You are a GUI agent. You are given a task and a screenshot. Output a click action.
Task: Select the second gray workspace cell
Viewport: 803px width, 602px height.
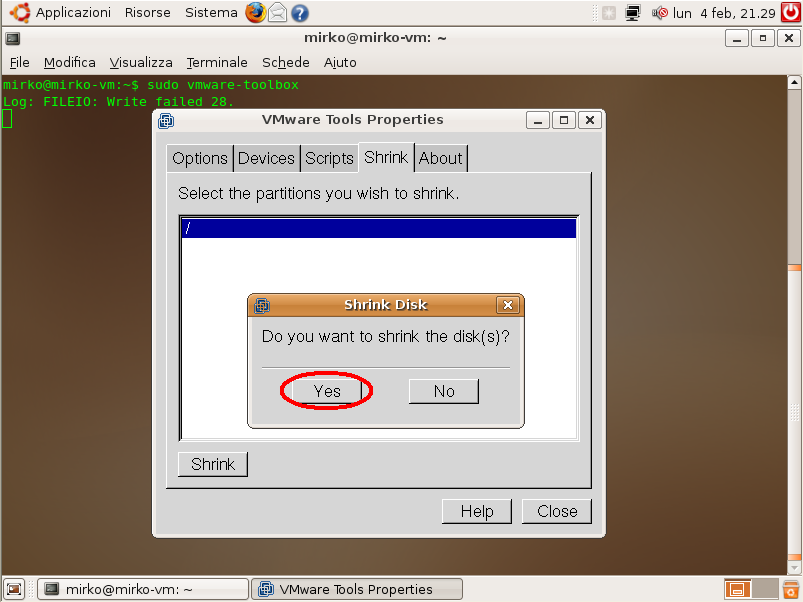click(765, 589)
